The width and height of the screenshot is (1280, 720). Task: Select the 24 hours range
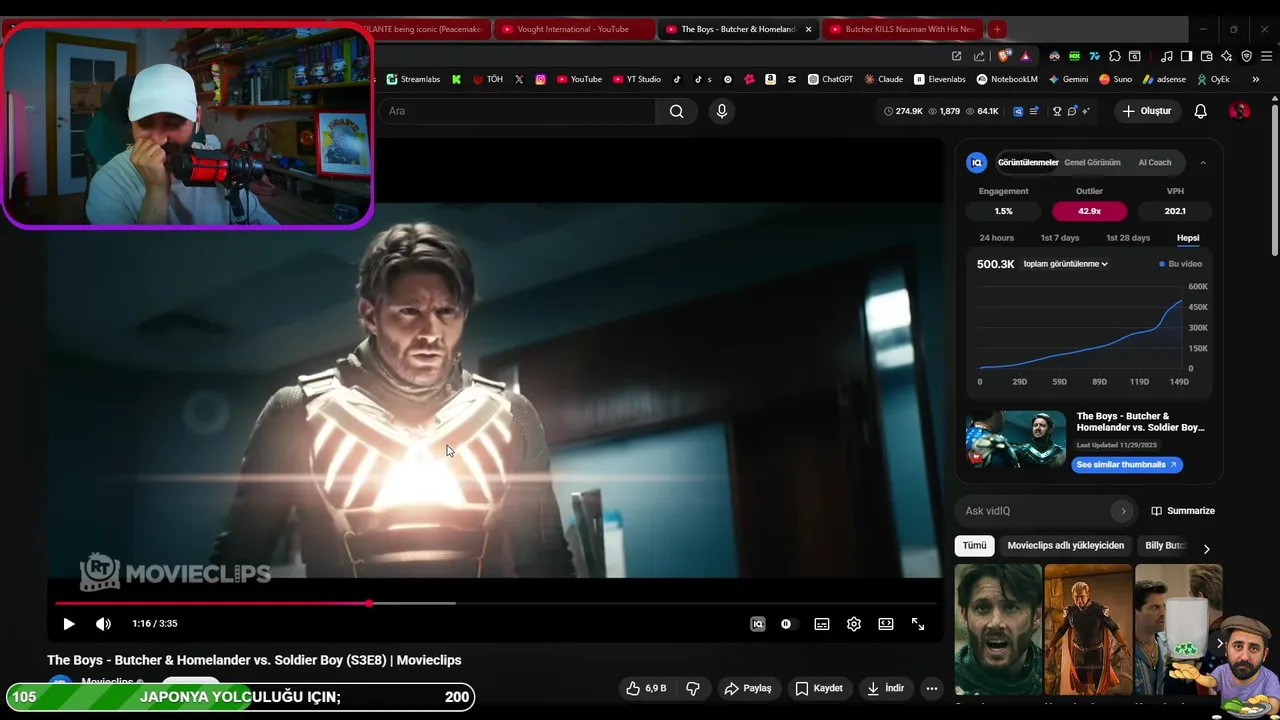coord(997,238)
